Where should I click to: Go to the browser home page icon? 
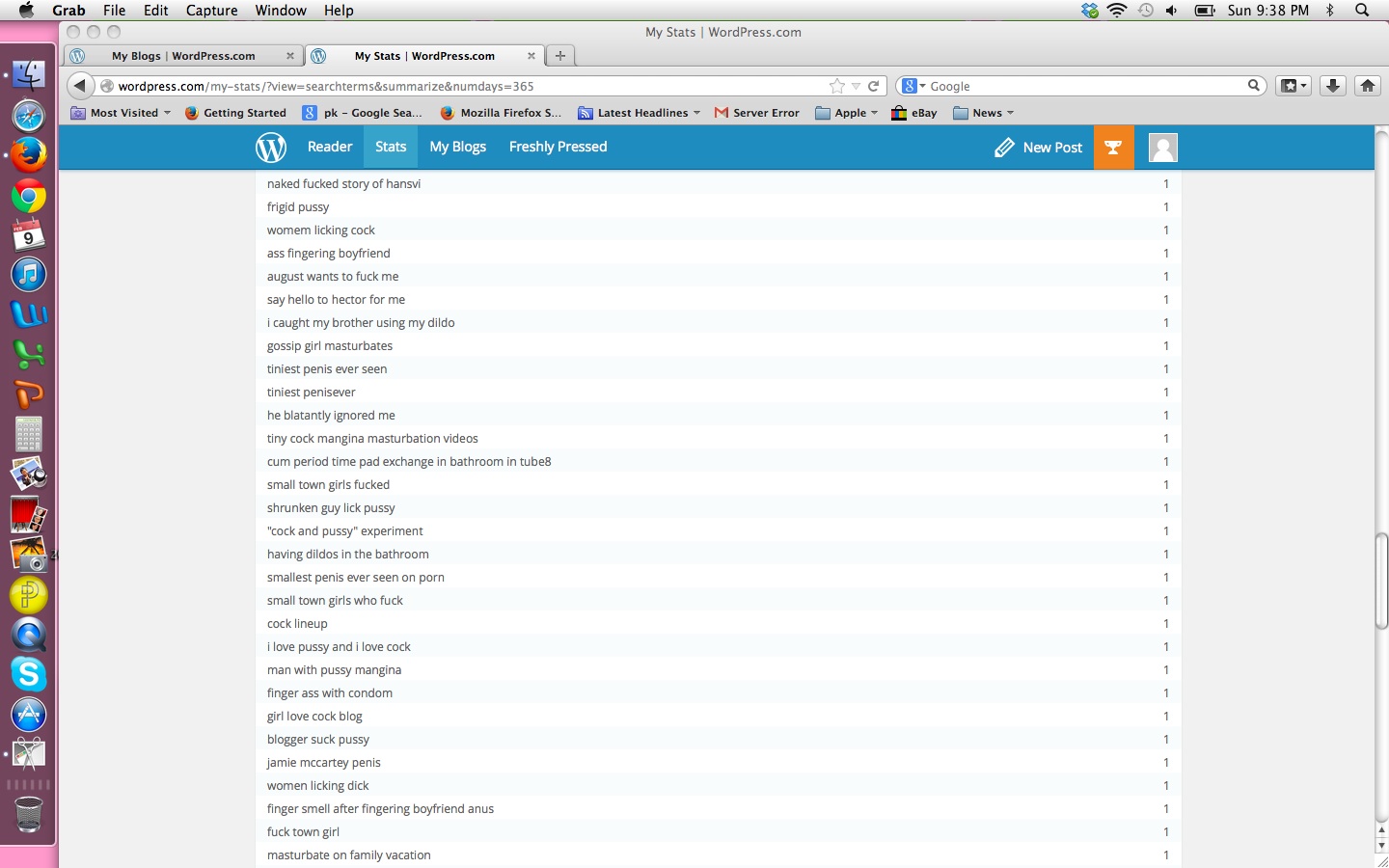click(x=1367, y=86)
